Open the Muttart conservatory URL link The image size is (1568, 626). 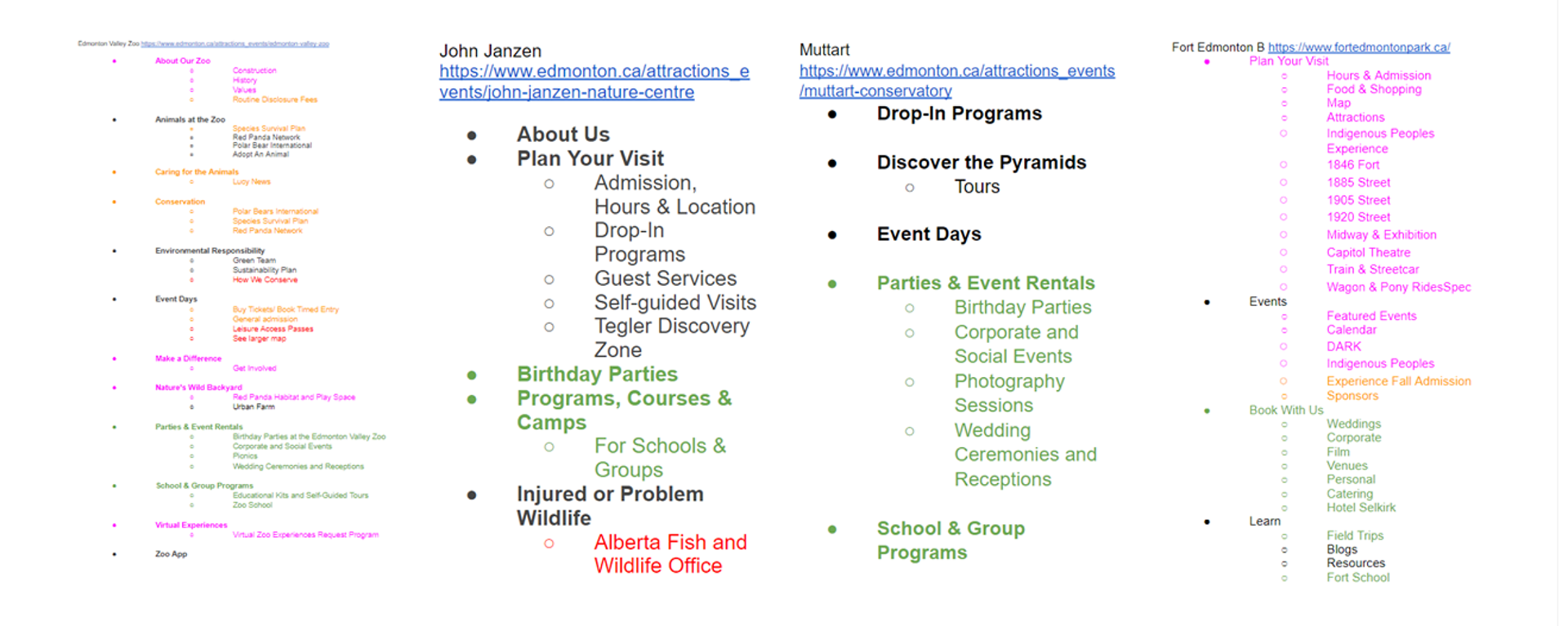(x=957, y=81)
